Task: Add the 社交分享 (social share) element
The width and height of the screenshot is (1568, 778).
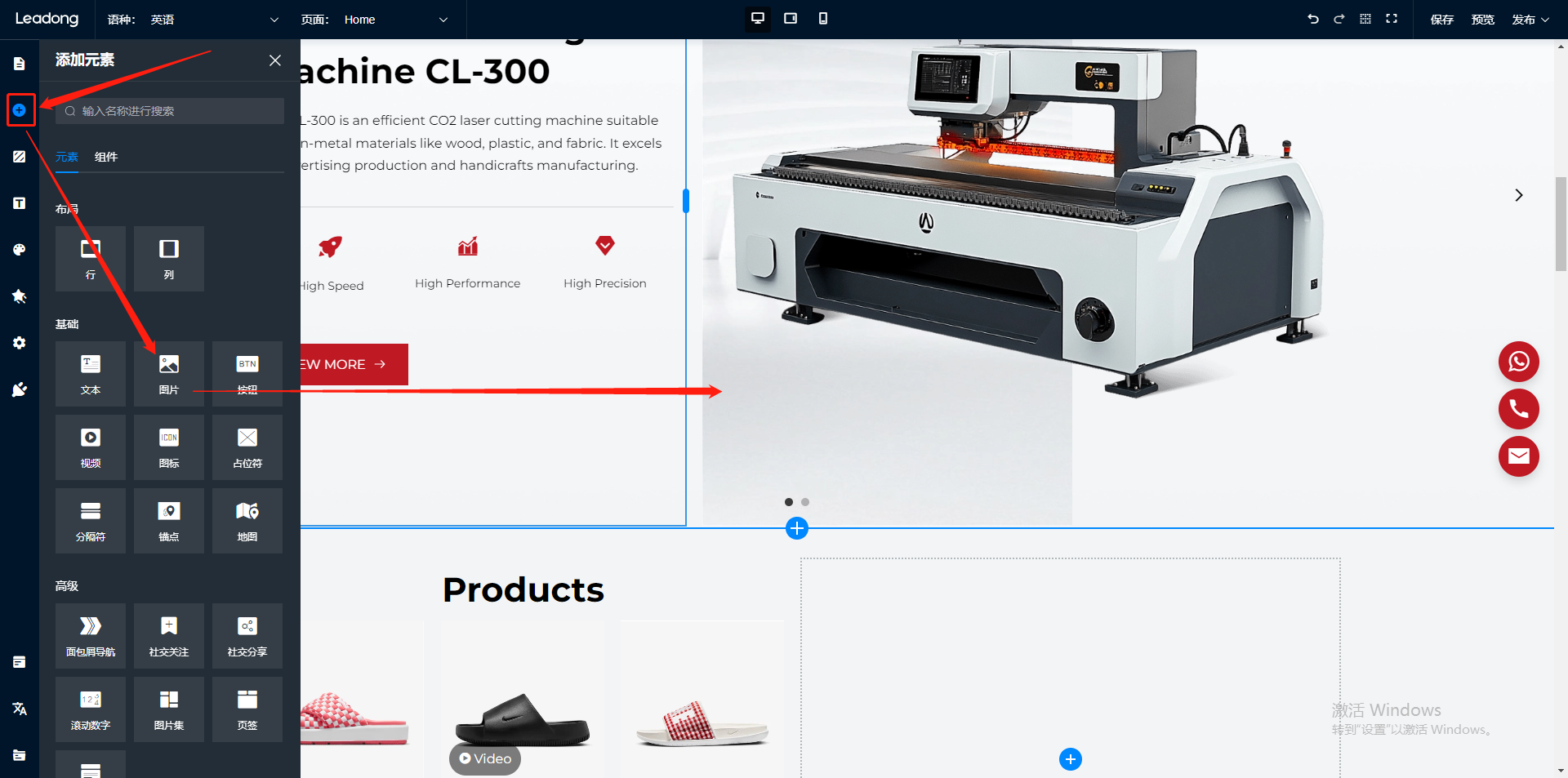Action: click(x=247, y=635)
